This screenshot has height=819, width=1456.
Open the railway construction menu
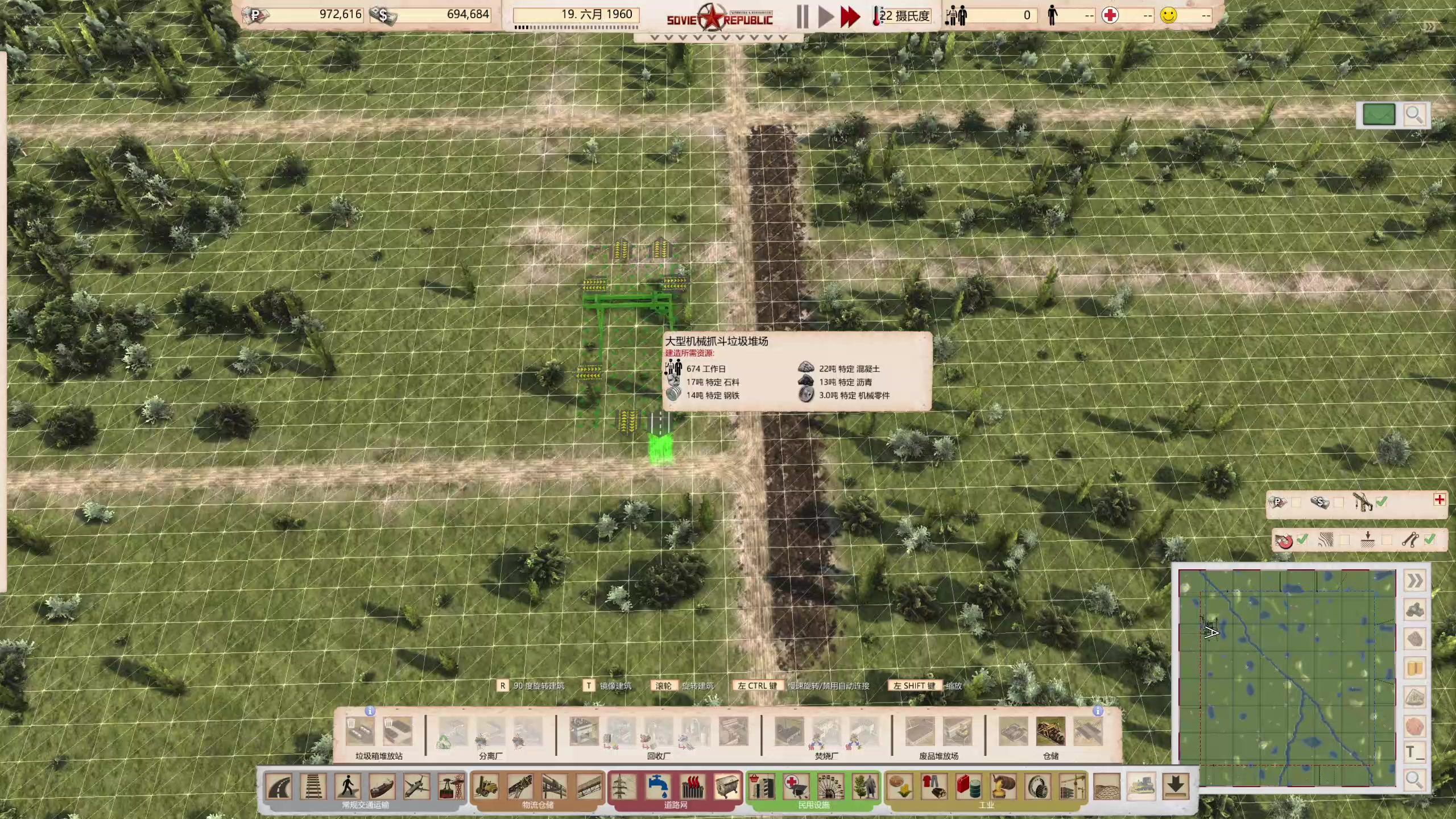tap(313, 787)
